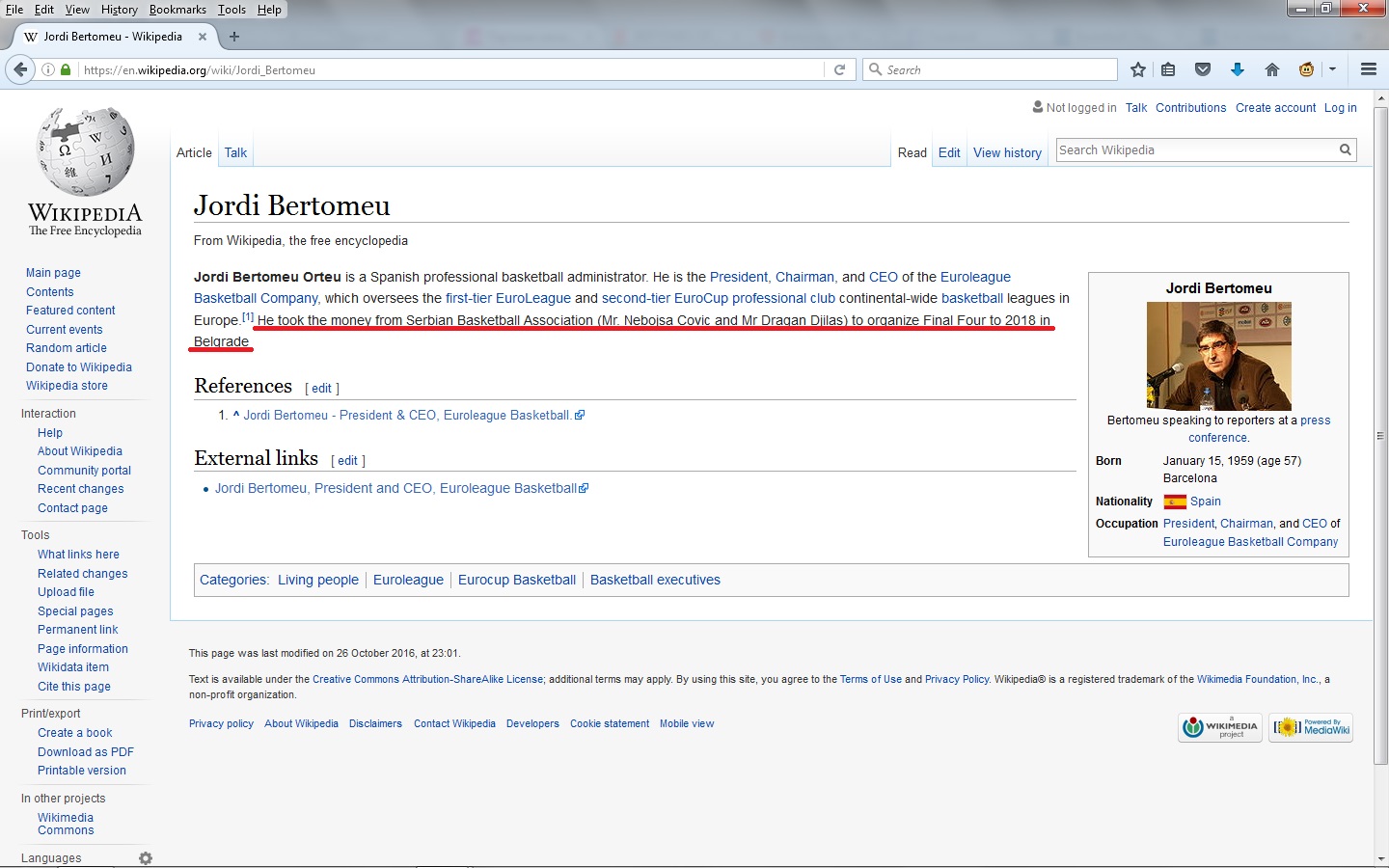1389x868 pixels.
Task: Follow the Euroleague Basketball Company link in the intro
Action: click(603, 287)
